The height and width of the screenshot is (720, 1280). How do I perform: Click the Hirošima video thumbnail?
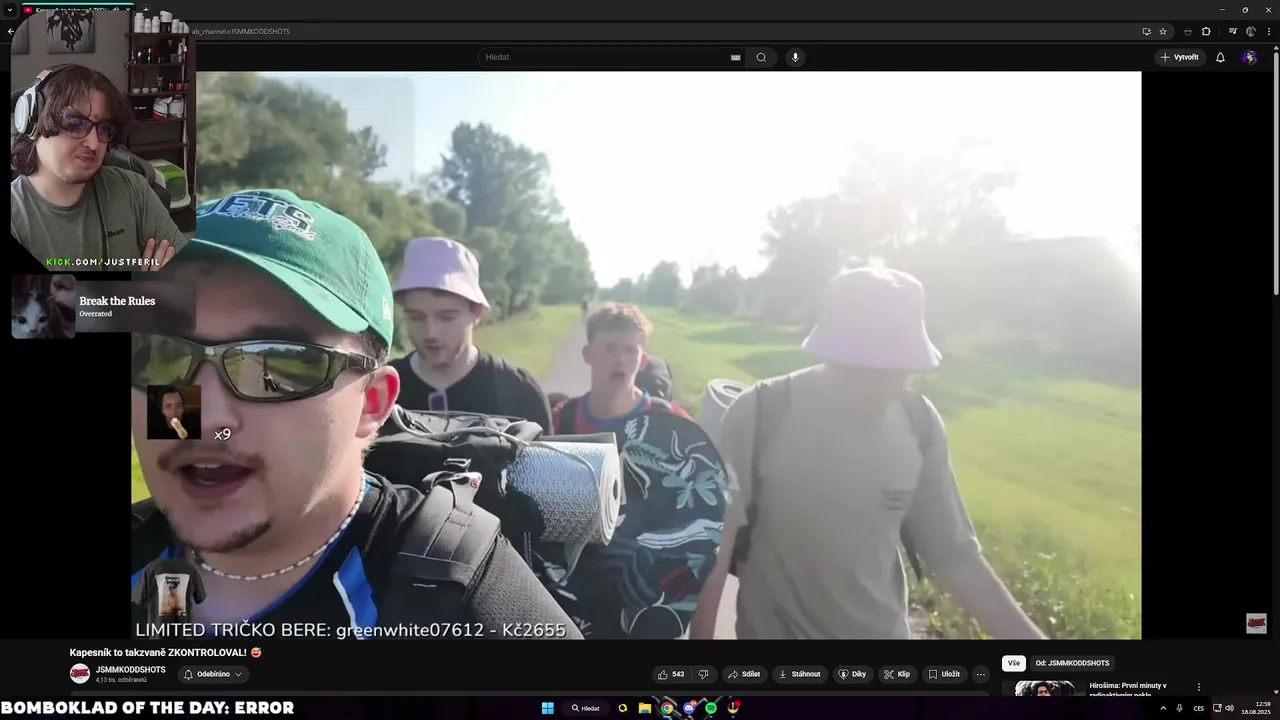(x=1044, y=689)
